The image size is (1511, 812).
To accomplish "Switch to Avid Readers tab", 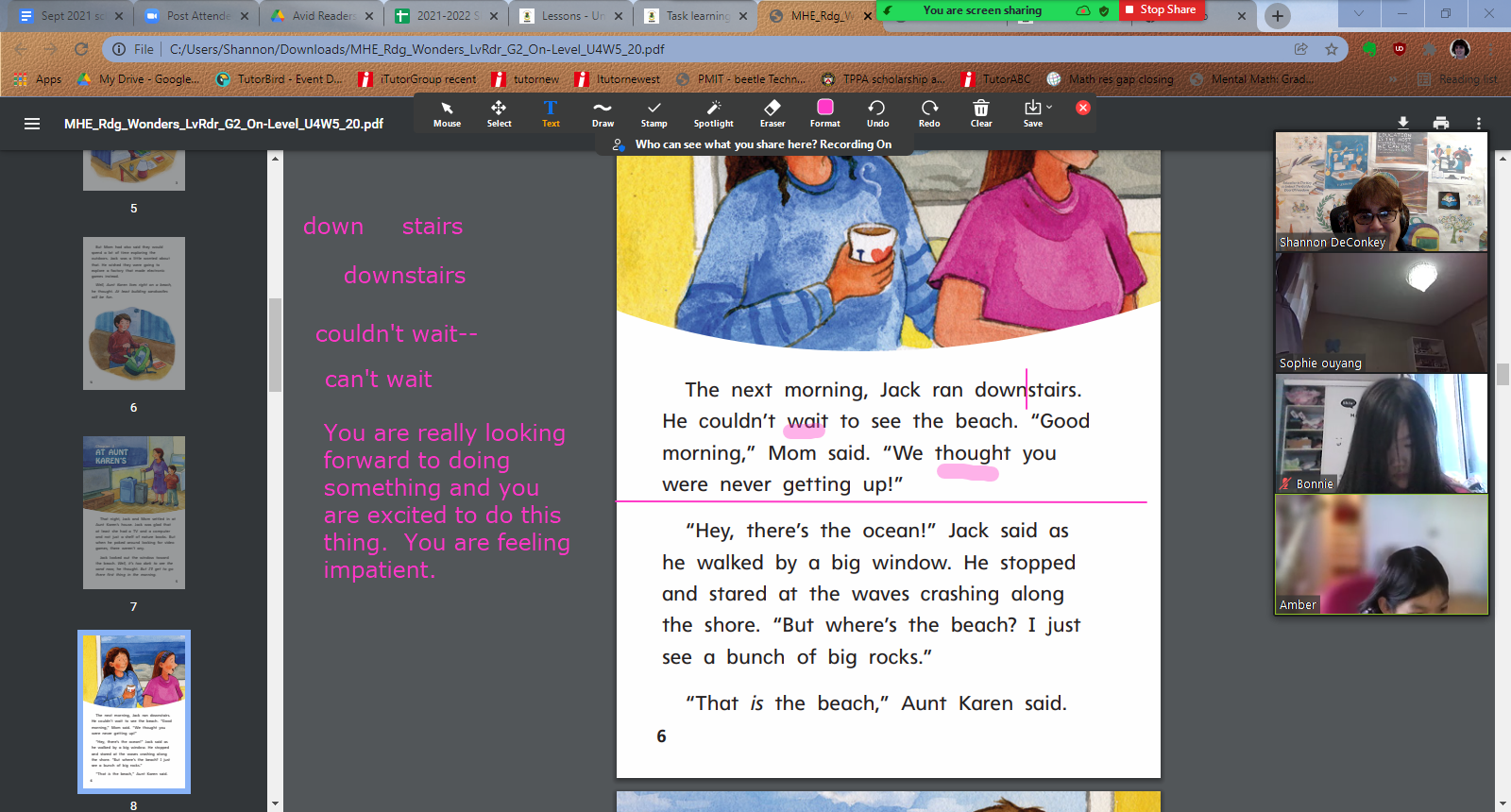I will click(x=323, y=16).
